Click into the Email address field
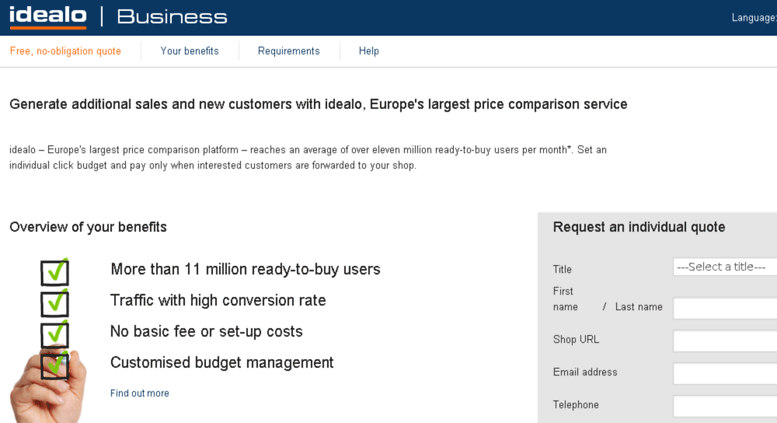Viewport: 777px width, 423px height. [724, 374]
